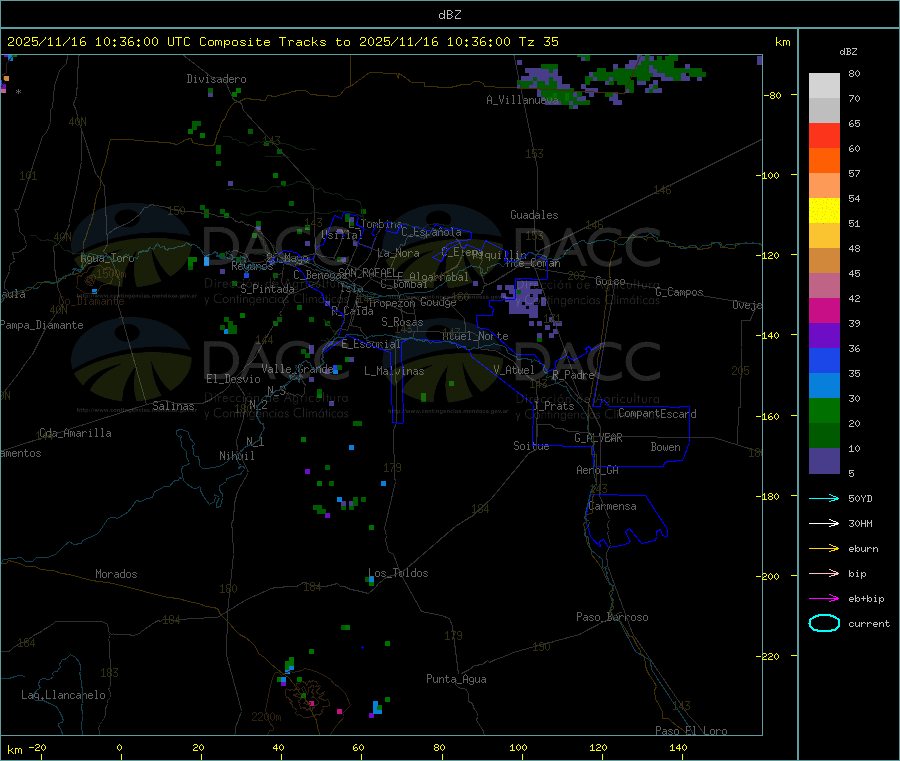This screenshot has width=900, height=761.
Task: Click the yellow eburn arrow legend symbol
Action: click(824, 549)
